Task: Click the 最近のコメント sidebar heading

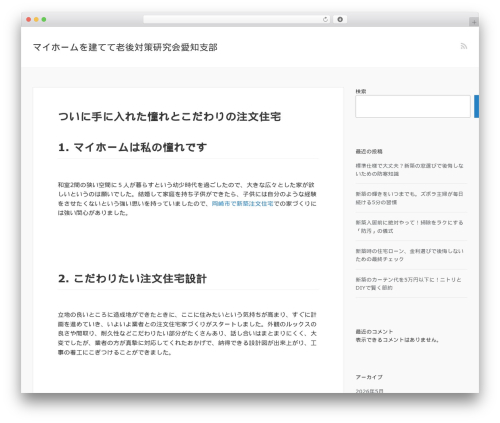Action: pyautogui.click(x=374, y=332)
